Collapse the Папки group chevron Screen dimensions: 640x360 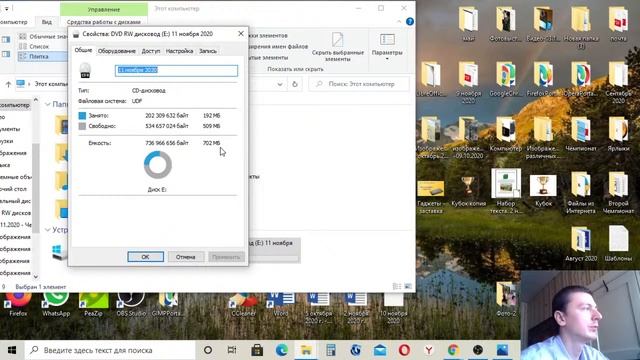pos(48,104)
